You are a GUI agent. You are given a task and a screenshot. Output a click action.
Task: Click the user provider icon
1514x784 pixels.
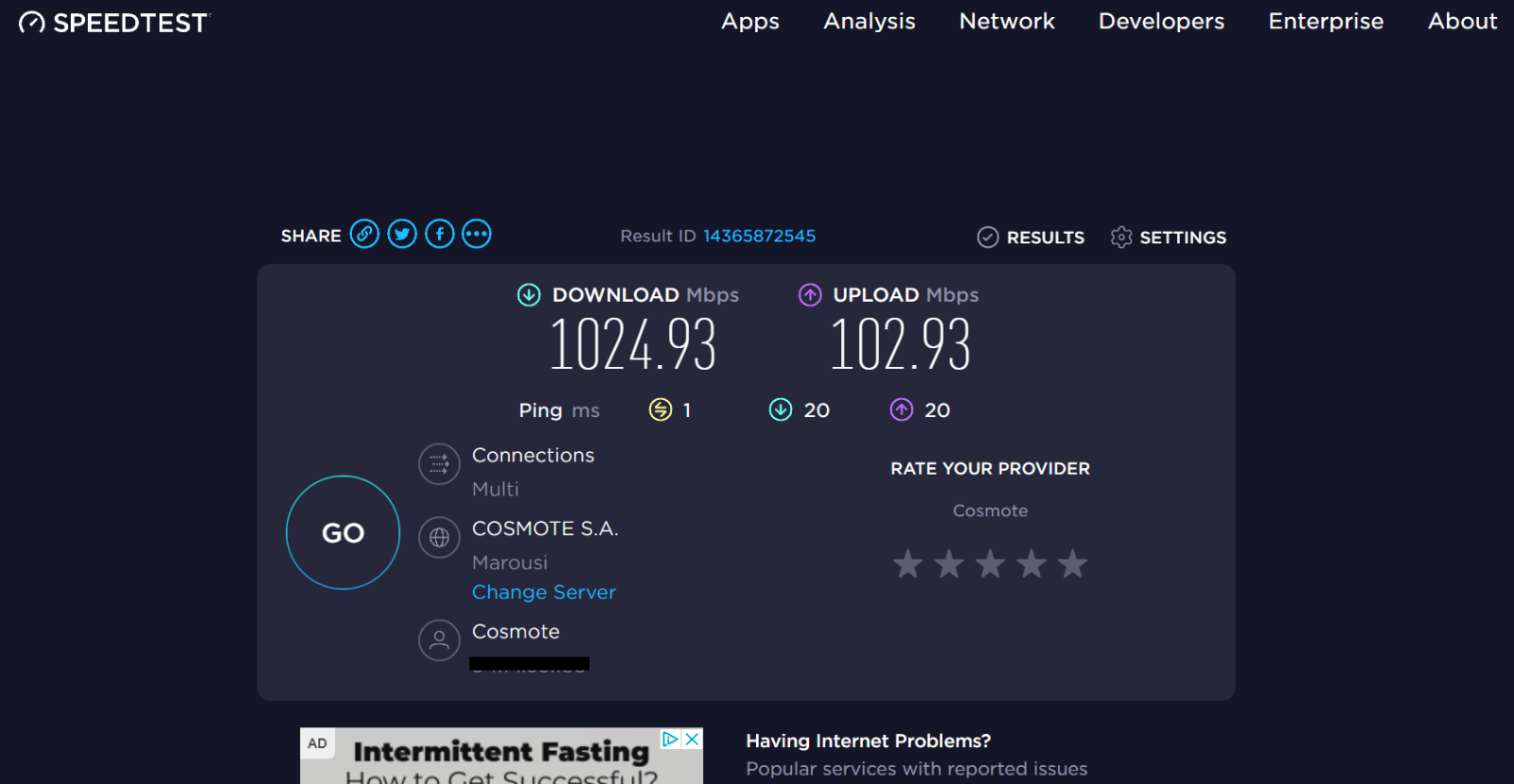(439, 640)
